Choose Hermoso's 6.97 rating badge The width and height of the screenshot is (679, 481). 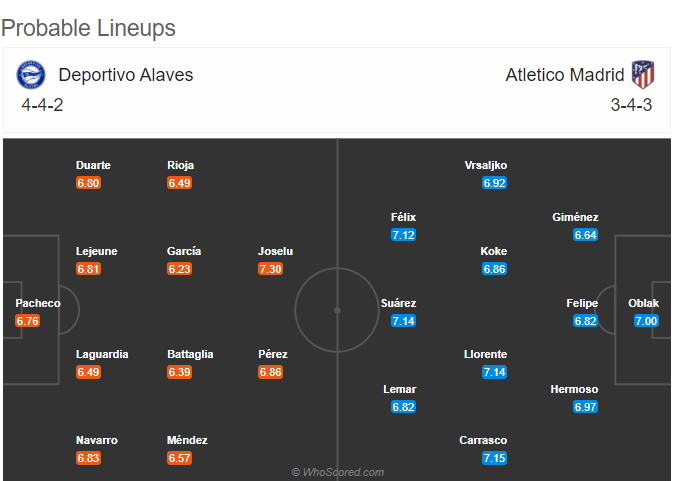tap(585, 407)
